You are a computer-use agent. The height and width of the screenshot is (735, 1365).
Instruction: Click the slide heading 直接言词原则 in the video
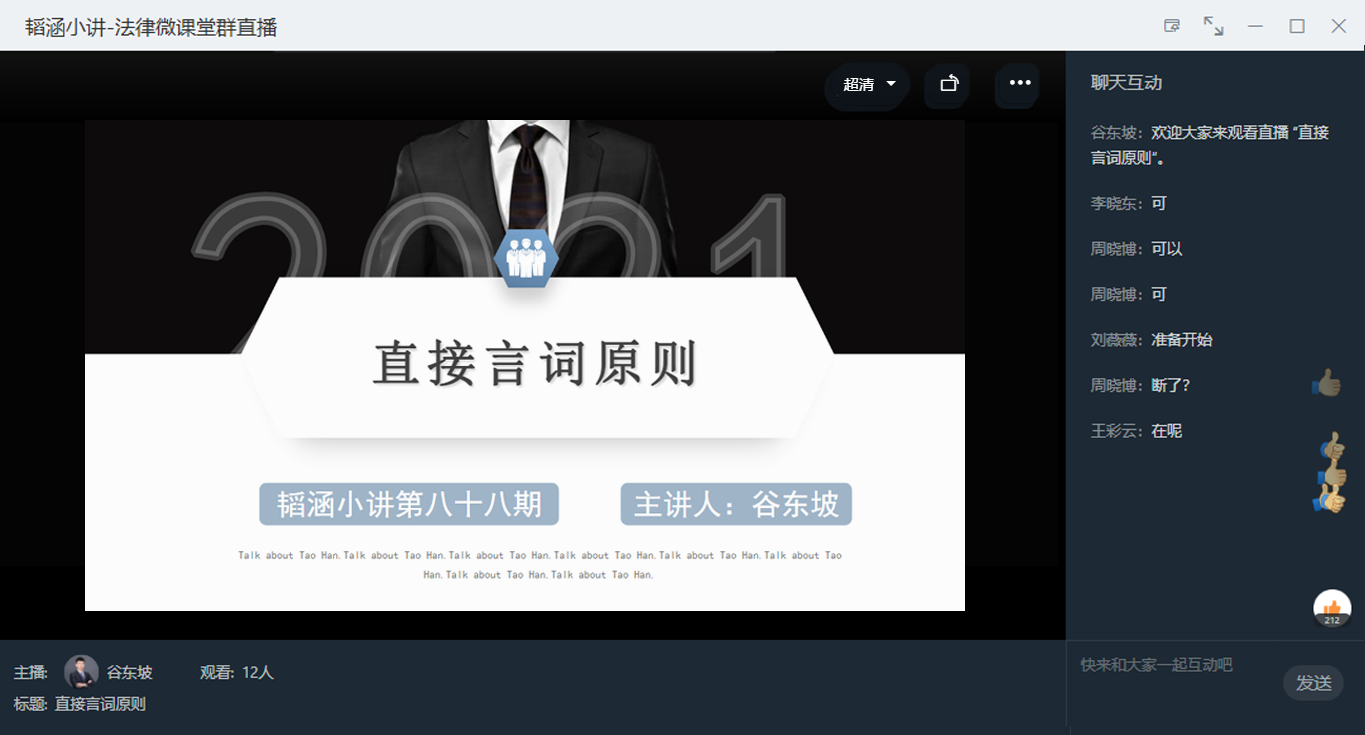(x=535, y=363)
